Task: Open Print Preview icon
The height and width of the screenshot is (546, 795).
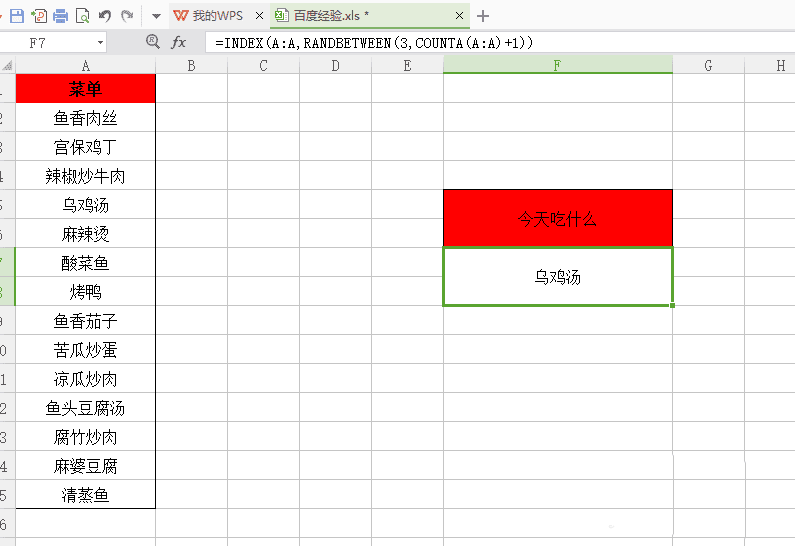Action: 82,16
